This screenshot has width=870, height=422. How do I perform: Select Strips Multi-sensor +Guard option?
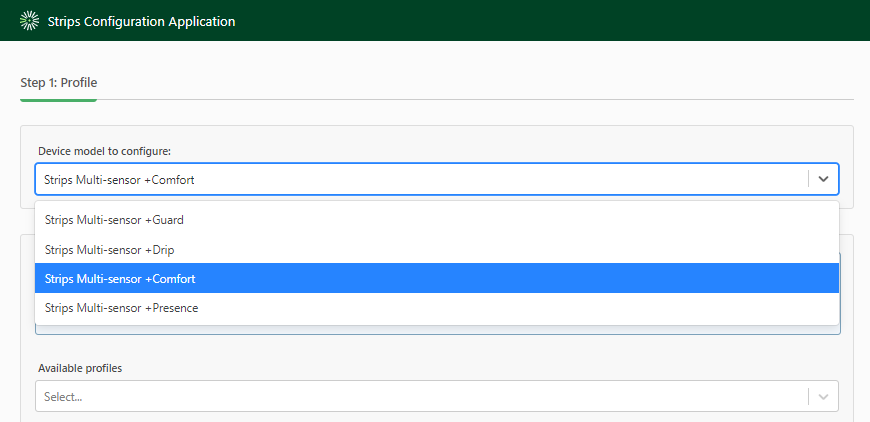pos(437,220)
